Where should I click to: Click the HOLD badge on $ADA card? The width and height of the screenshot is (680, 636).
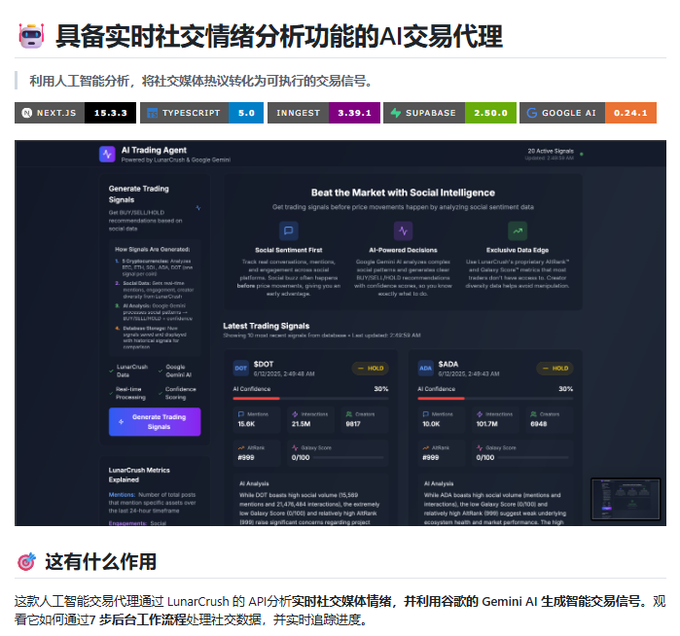555,368
